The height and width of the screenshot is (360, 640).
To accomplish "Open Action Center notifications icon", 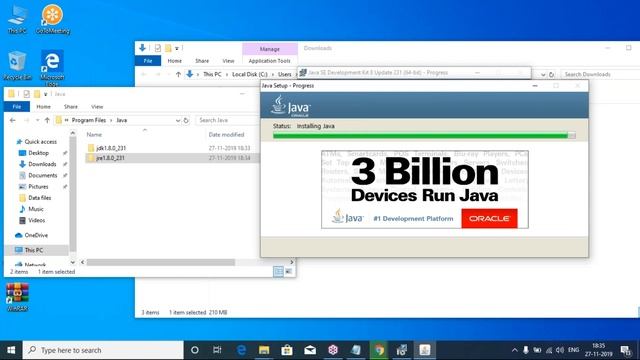I will tap(626, 350).
